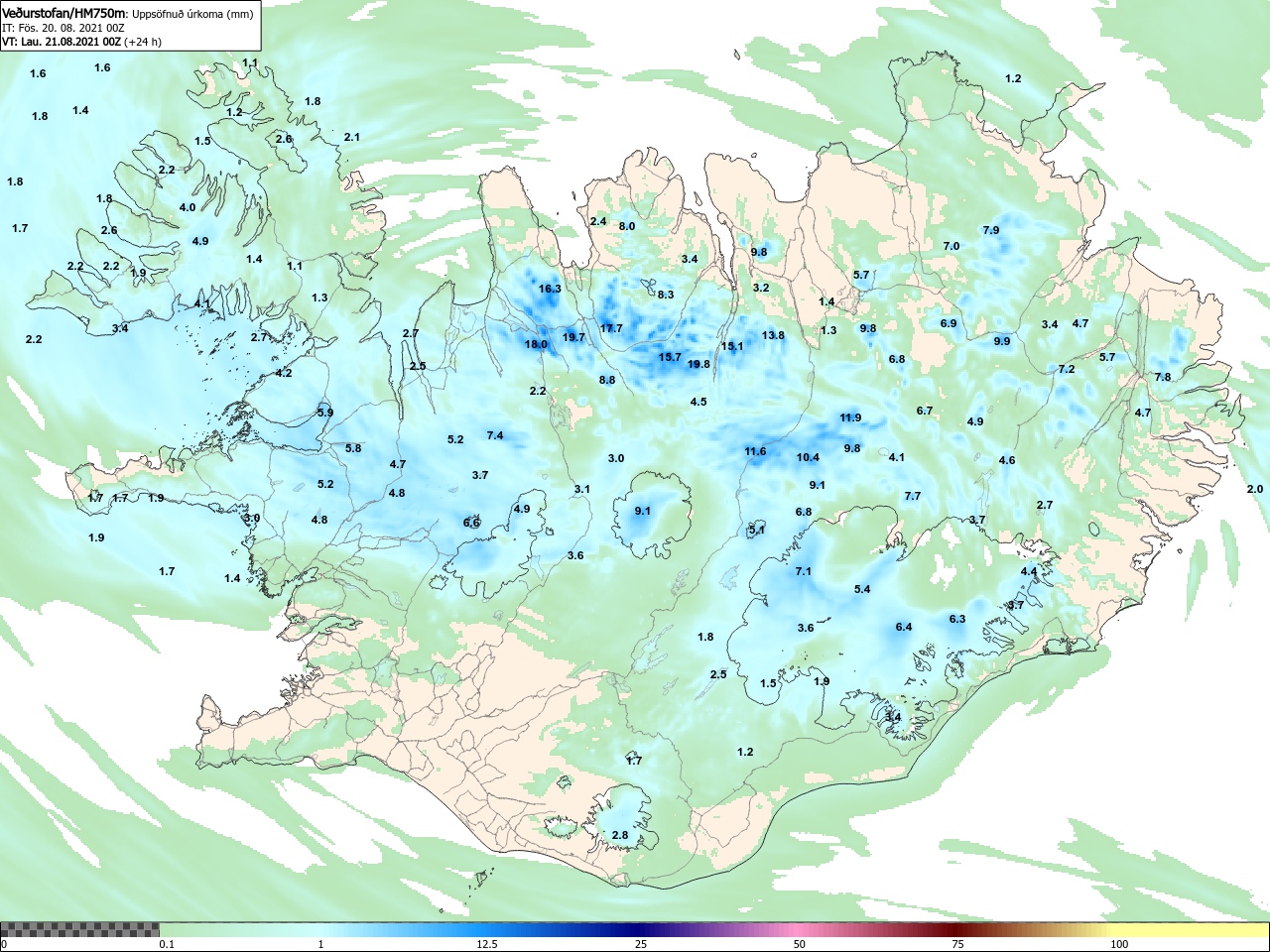Select the 19.7 precipitation value

pyautogui.click(x=573, y=337)
